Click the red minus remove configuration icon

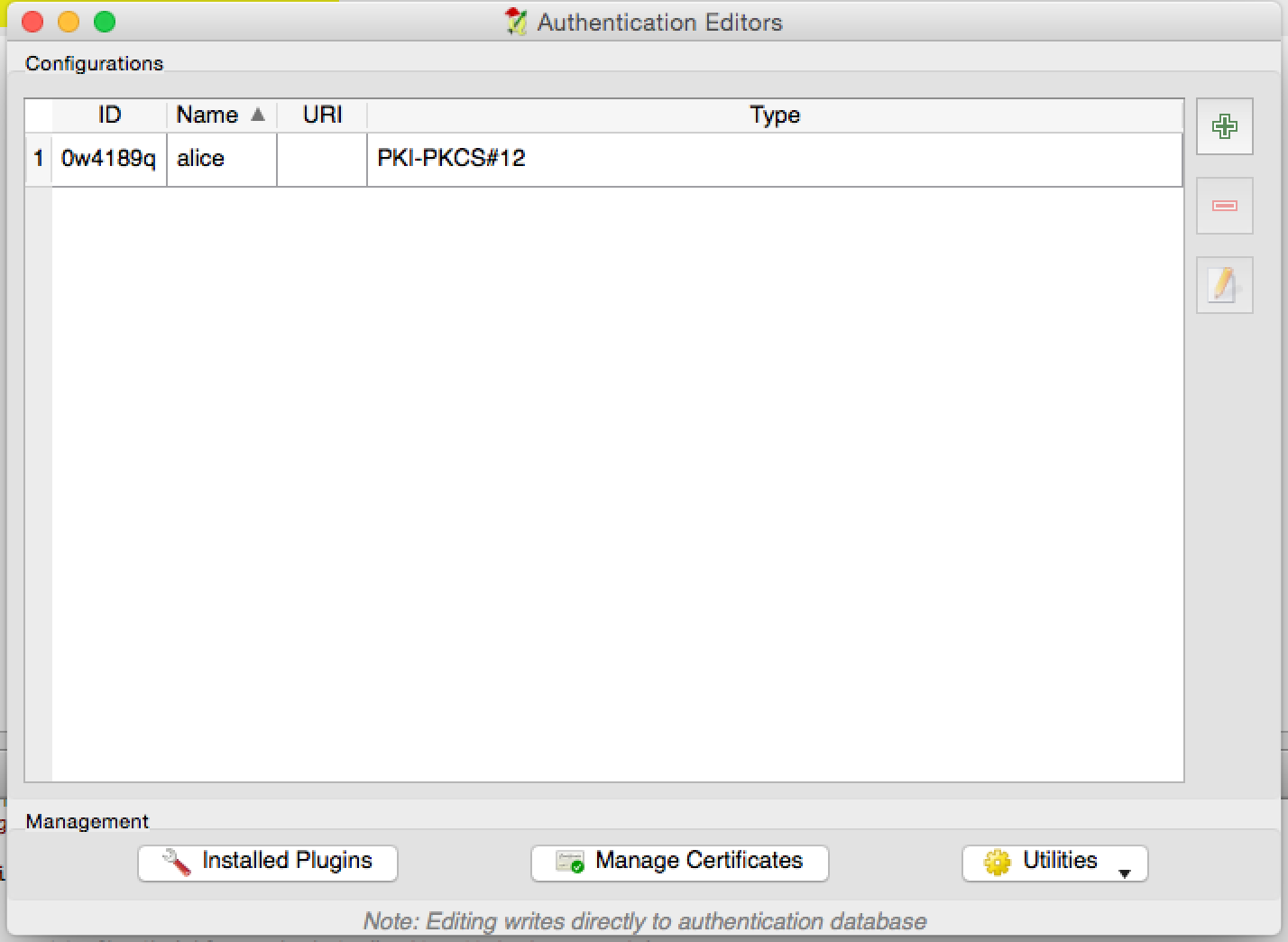click(1224, 206)
